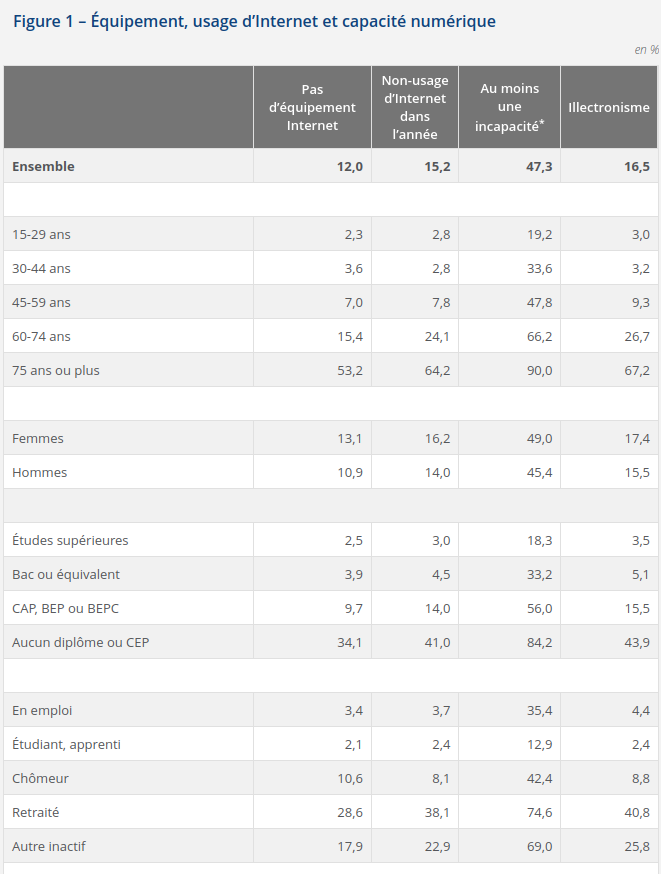Click the 'Non-usage d'Internet dans l'année' header
Screen dimensions: 661x874
[x=415, y=108]
